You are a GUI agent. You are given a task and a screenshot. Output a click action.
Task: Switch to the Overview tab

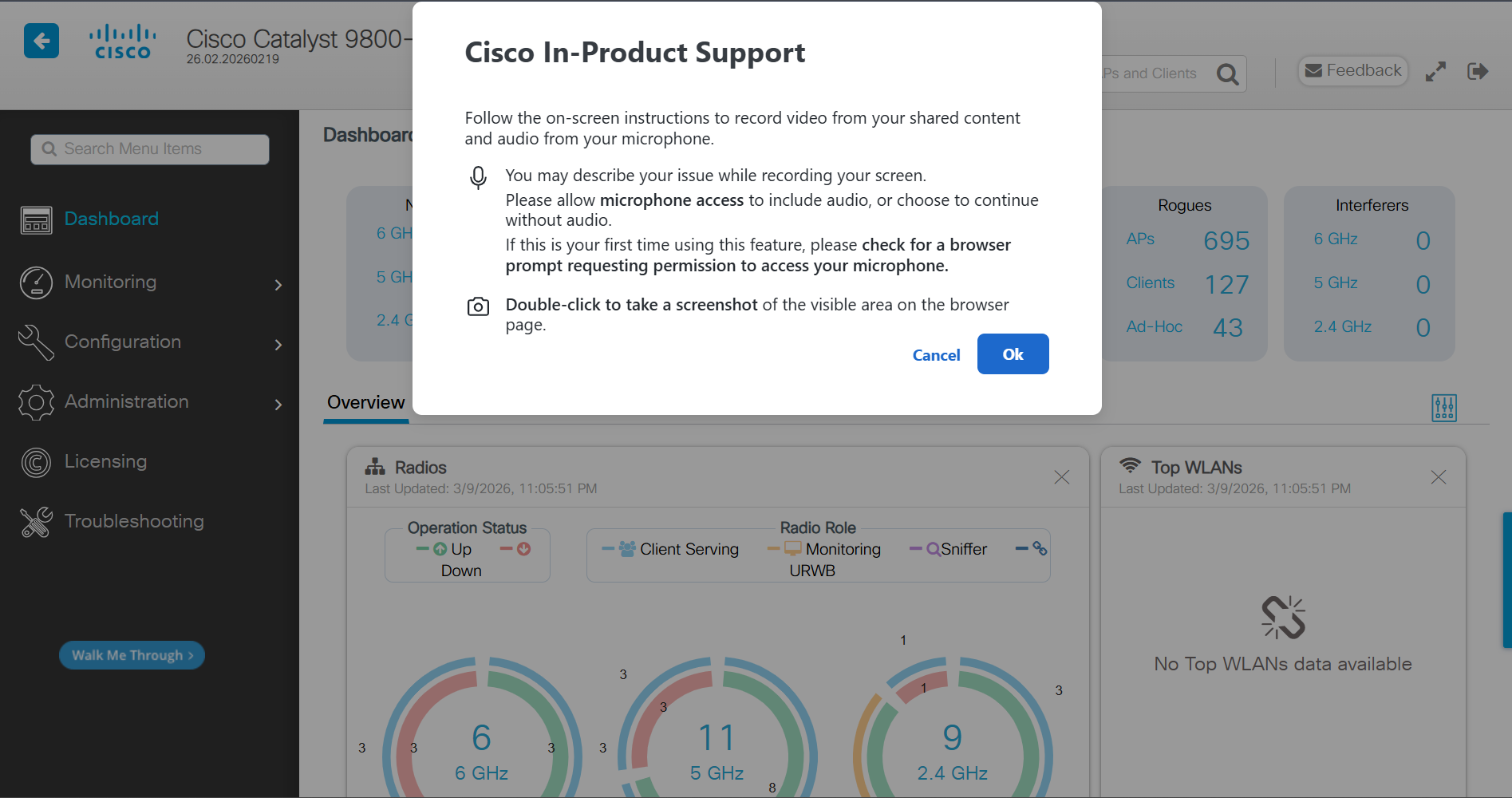click(x=365, y=402)
